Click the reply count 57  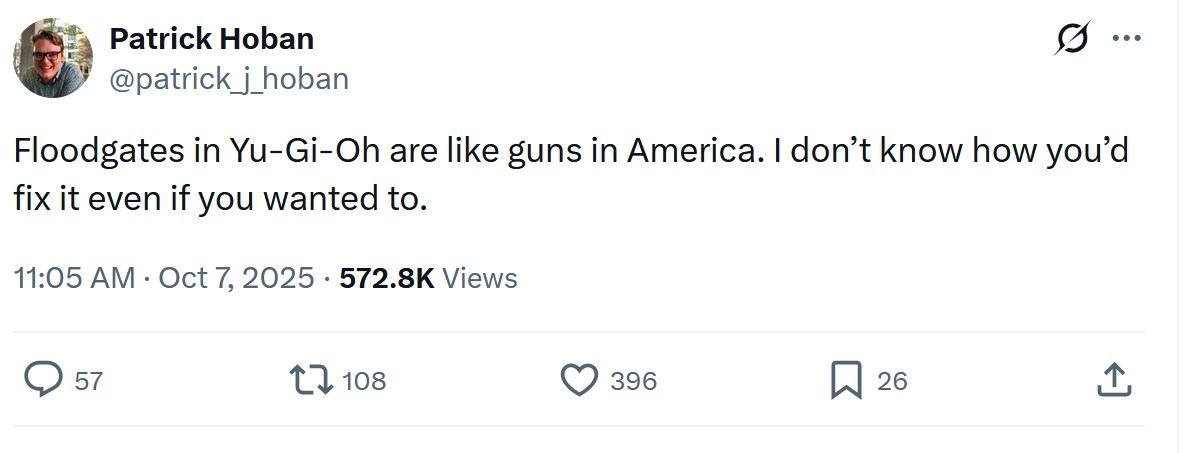(88, 381)
